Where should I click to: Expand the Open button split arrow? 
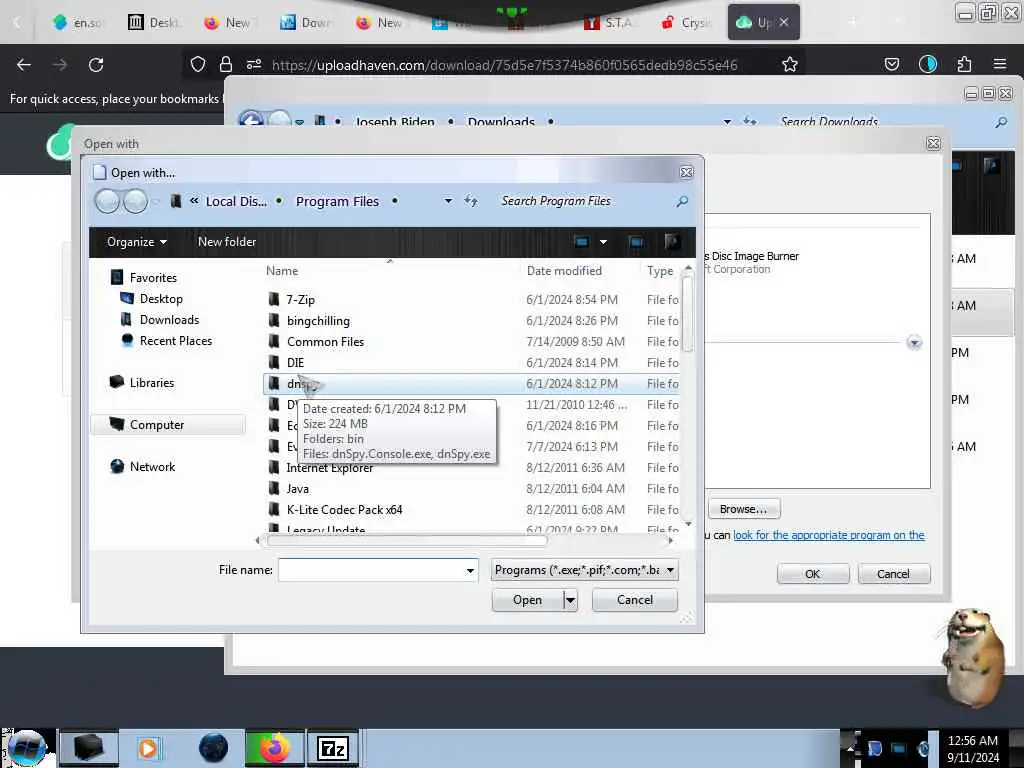(570, 600)
